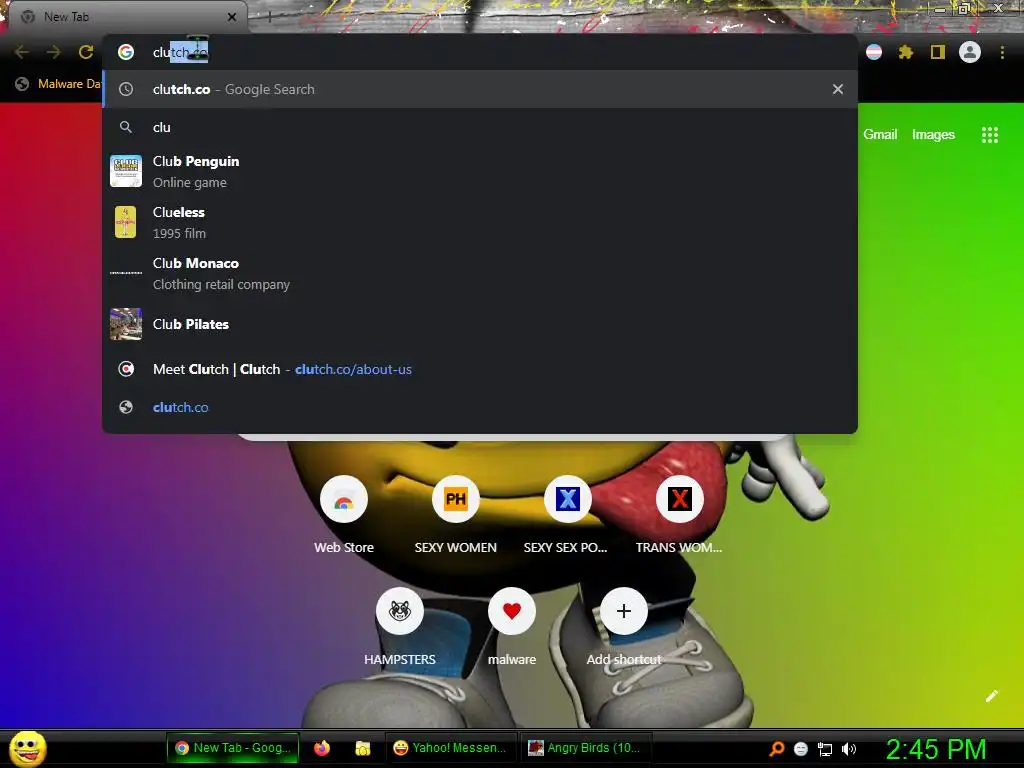Toggle the side panel icon

938,52
